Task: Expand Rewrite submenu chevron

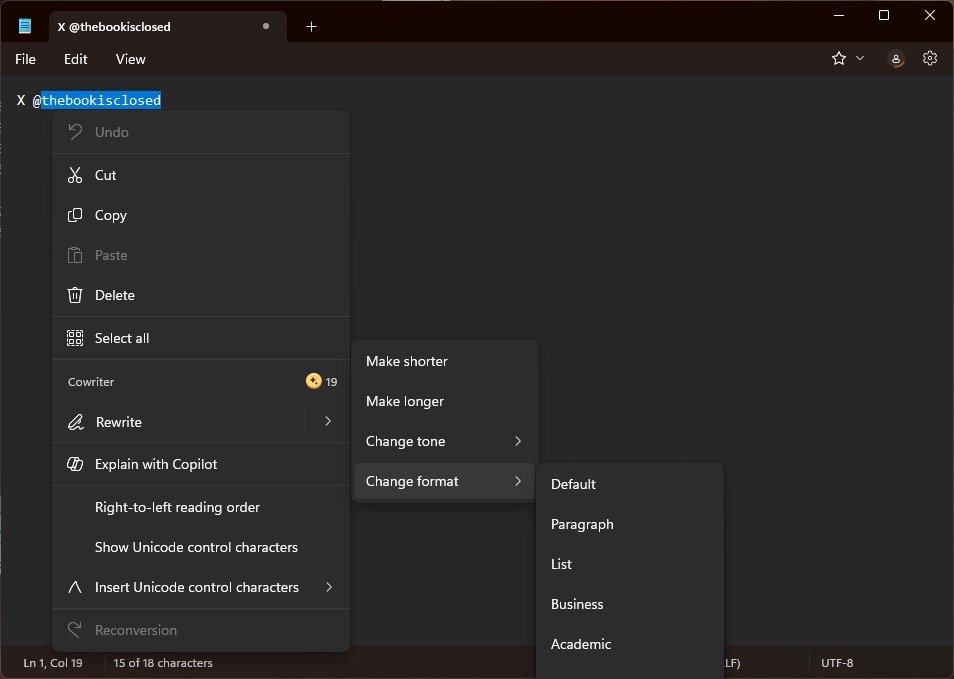Action: click(x=328, y=421)
